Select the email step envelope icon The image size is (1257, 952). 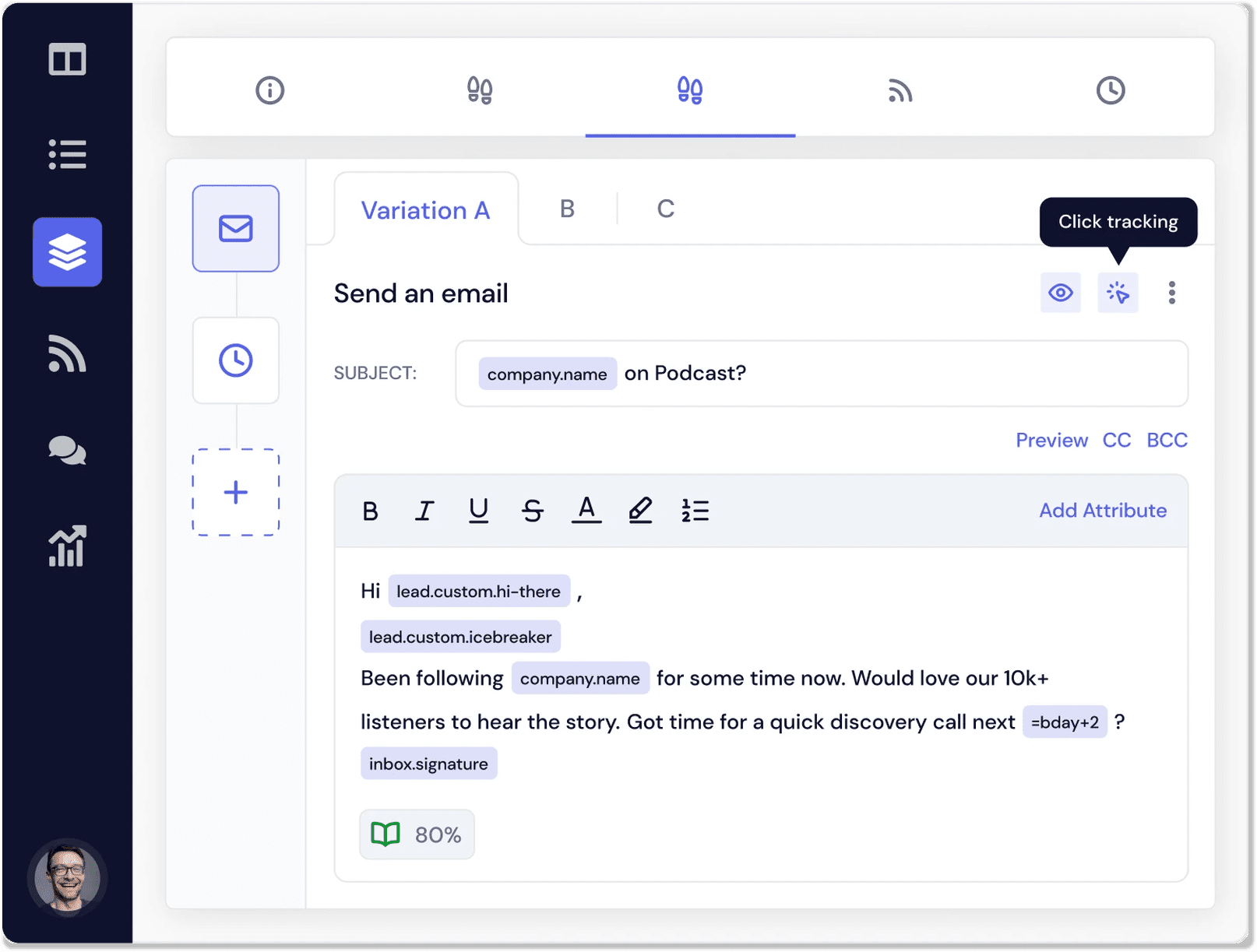click(x=236, y=229)
